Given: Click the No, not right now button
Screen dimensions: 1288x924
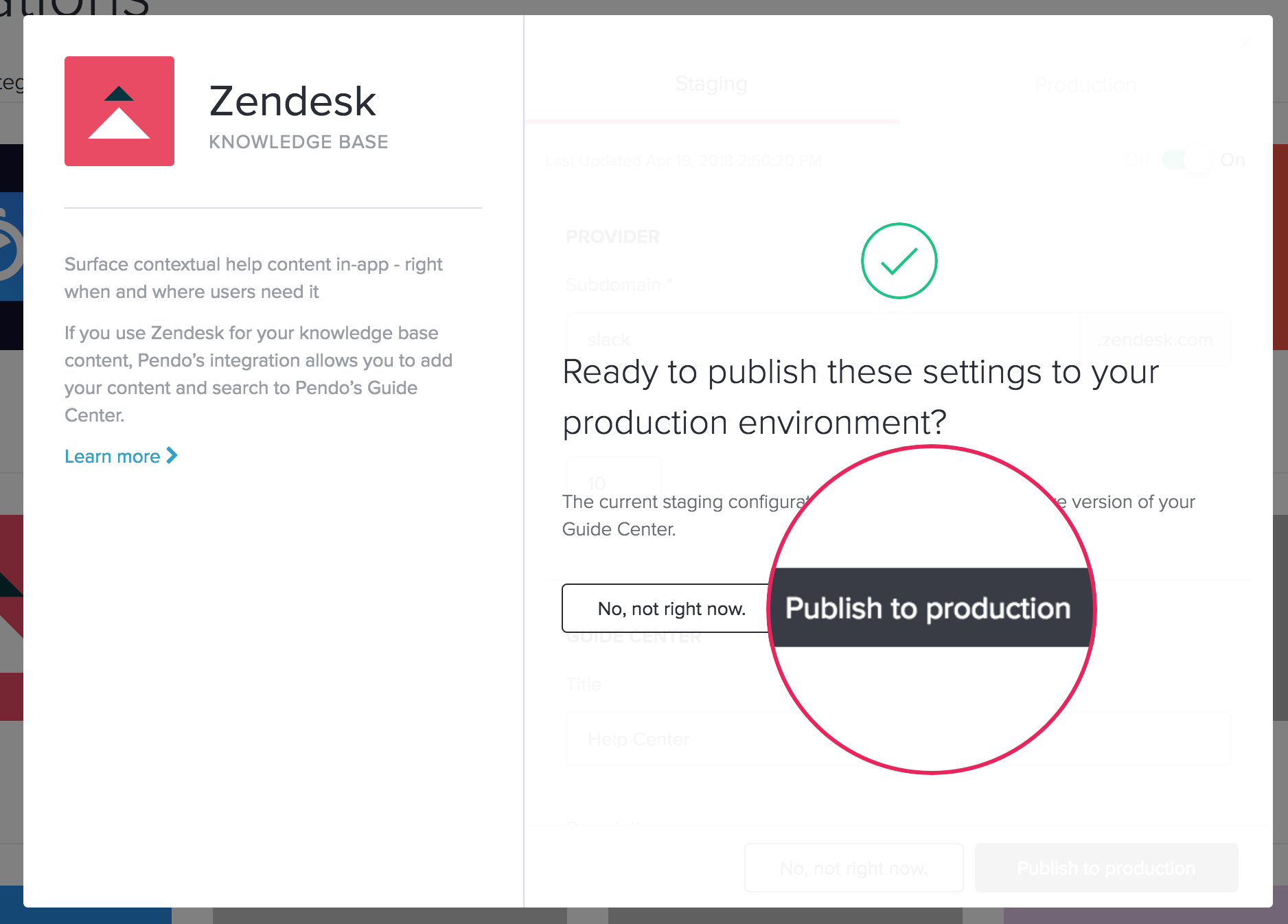Looking at the screenshot, I should (671, 608).
